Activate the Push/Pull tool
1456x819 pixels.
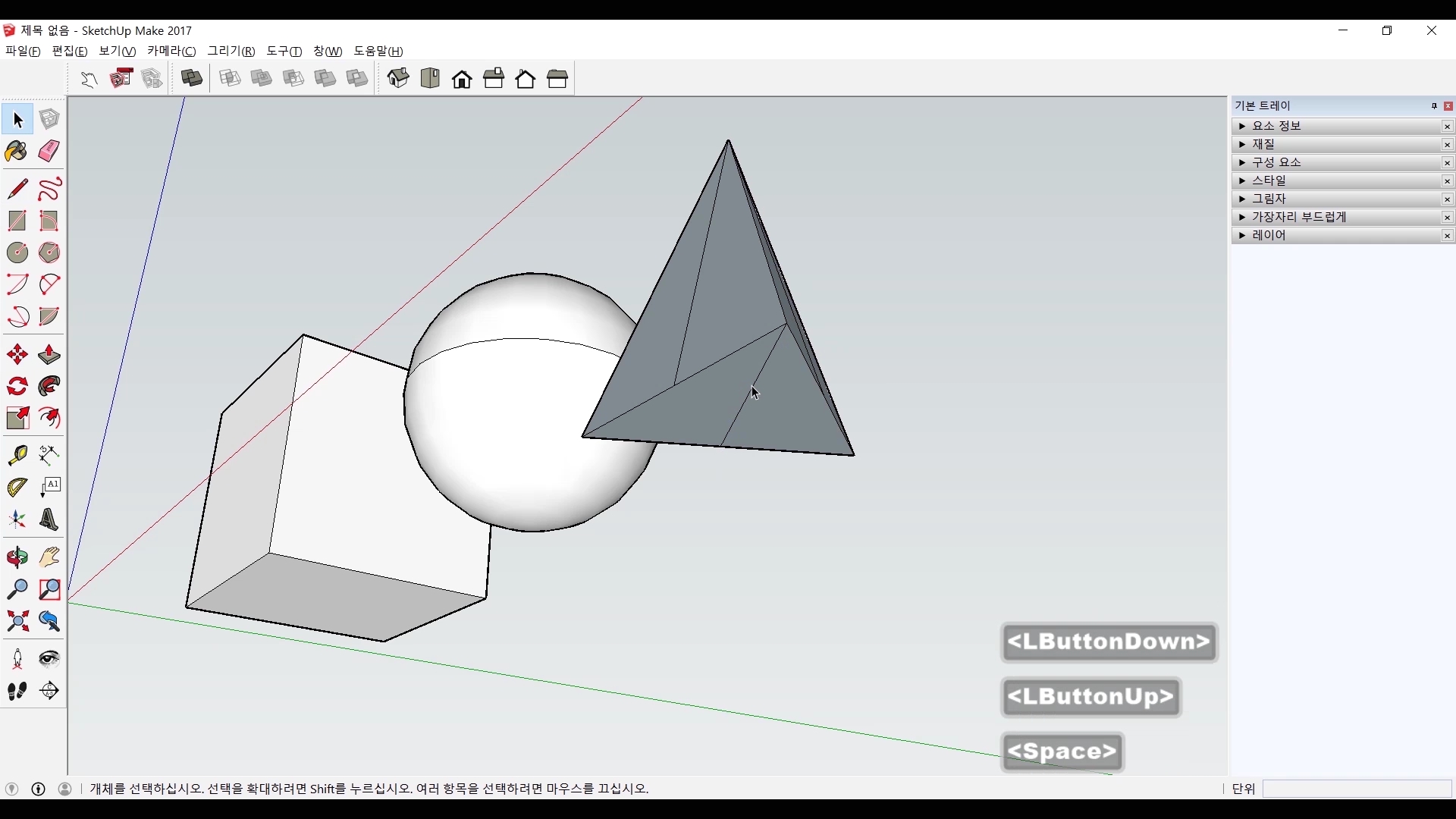(49, 355)
